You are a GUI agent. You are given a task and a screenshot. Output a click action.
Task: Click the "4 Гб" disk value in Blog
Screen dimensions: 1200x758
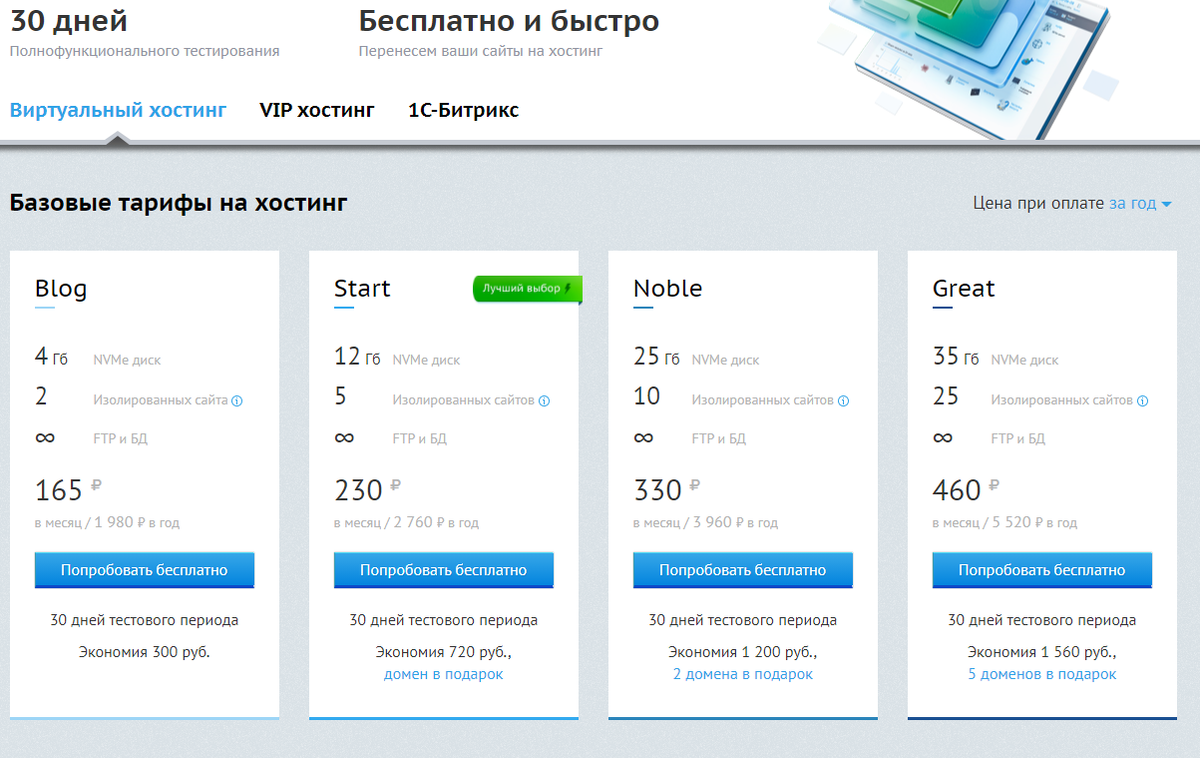[52, 357]
